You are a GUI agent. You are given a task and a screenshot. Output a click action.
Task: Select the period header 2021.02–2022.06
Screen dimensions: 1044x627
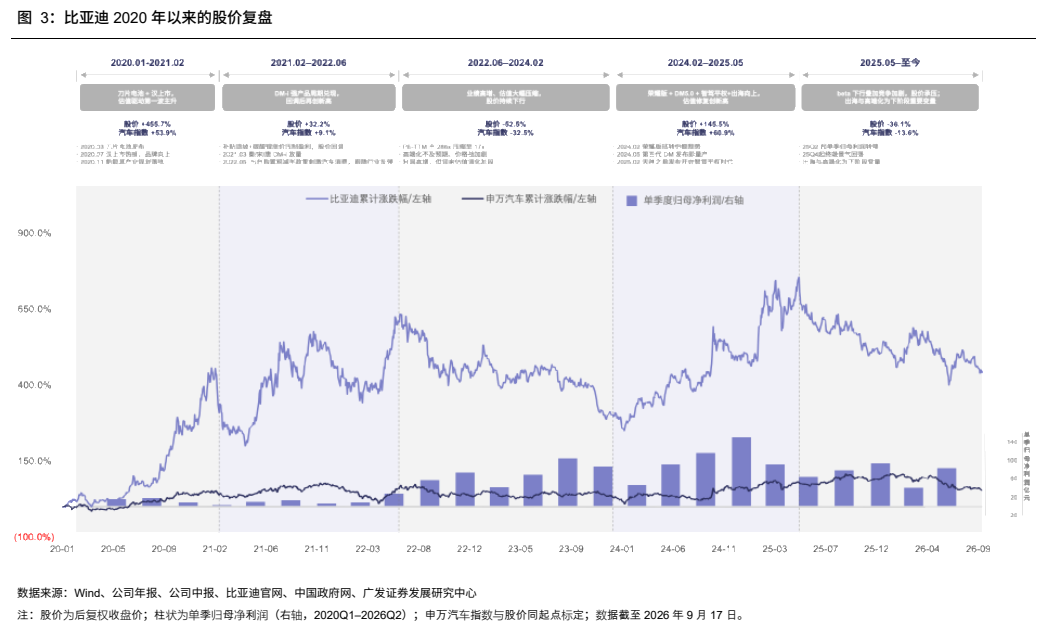point(308,63)
